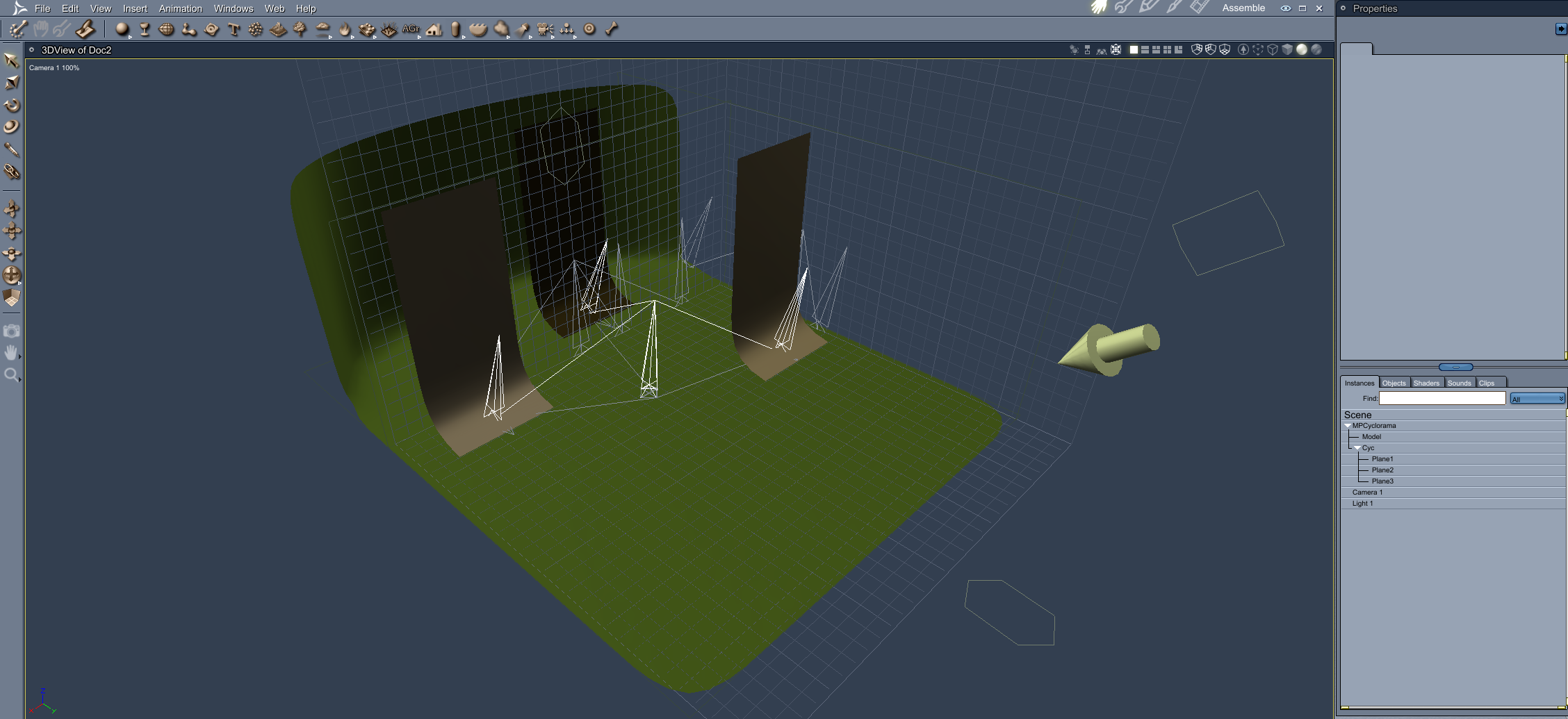Click the Find input field
1568x719 pixels.
coord(1442,398)
